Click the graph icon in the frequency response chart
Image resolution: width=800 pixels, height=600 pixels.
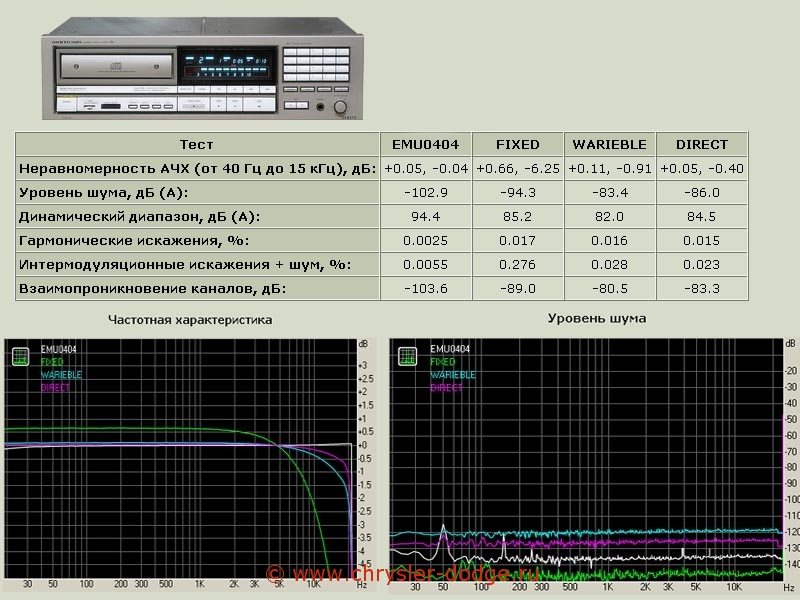[20, 356]
